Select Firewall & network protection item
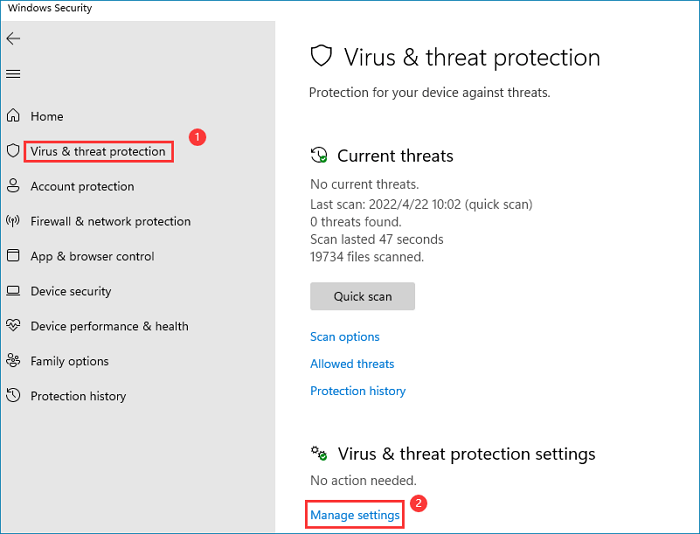Screen dimensions: 700x534 tap(110, 221)
